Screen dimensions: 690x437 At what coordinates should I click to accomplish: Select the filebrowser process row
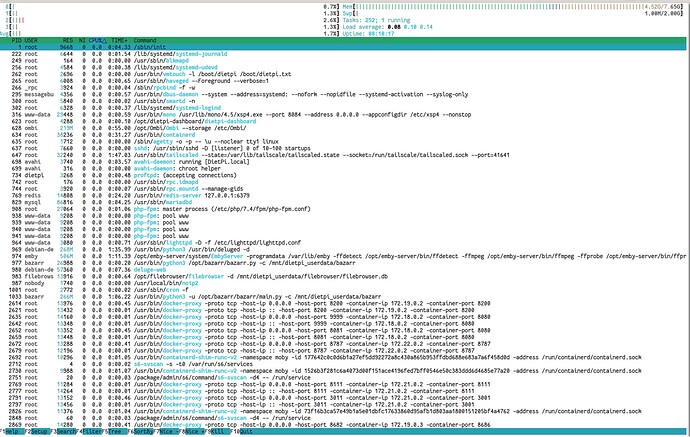pyautogui.click(x=345, y=276)
